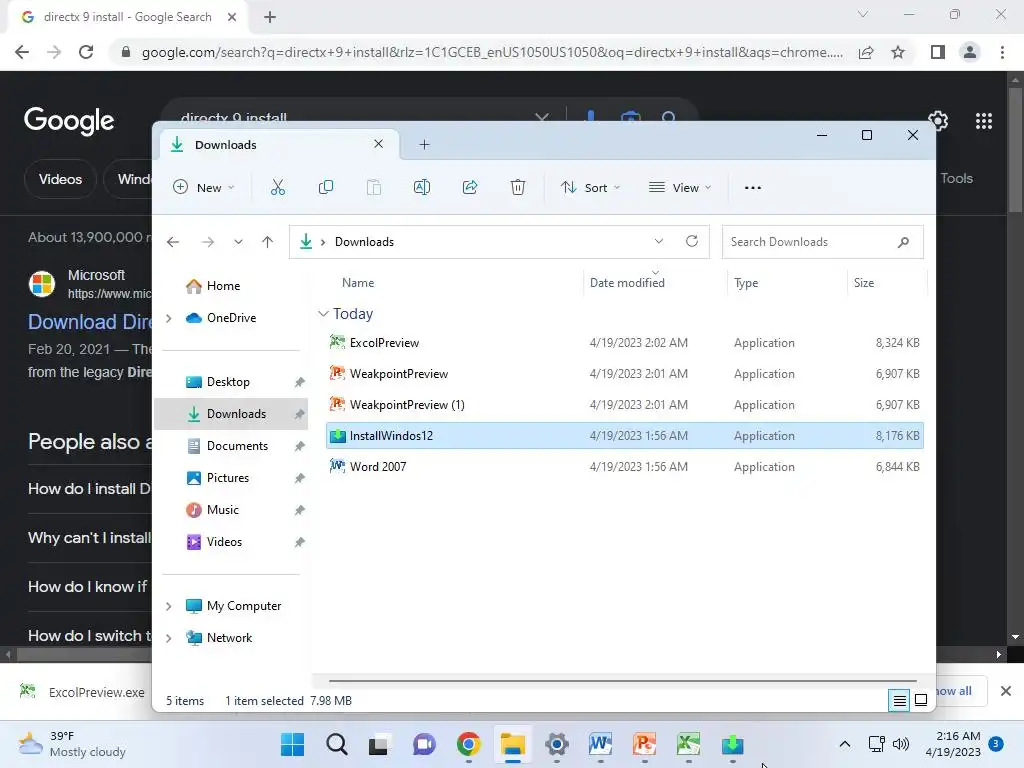Click Chrome's vertical page scrollbar
1024x768 pixels.
point(1015,149)
